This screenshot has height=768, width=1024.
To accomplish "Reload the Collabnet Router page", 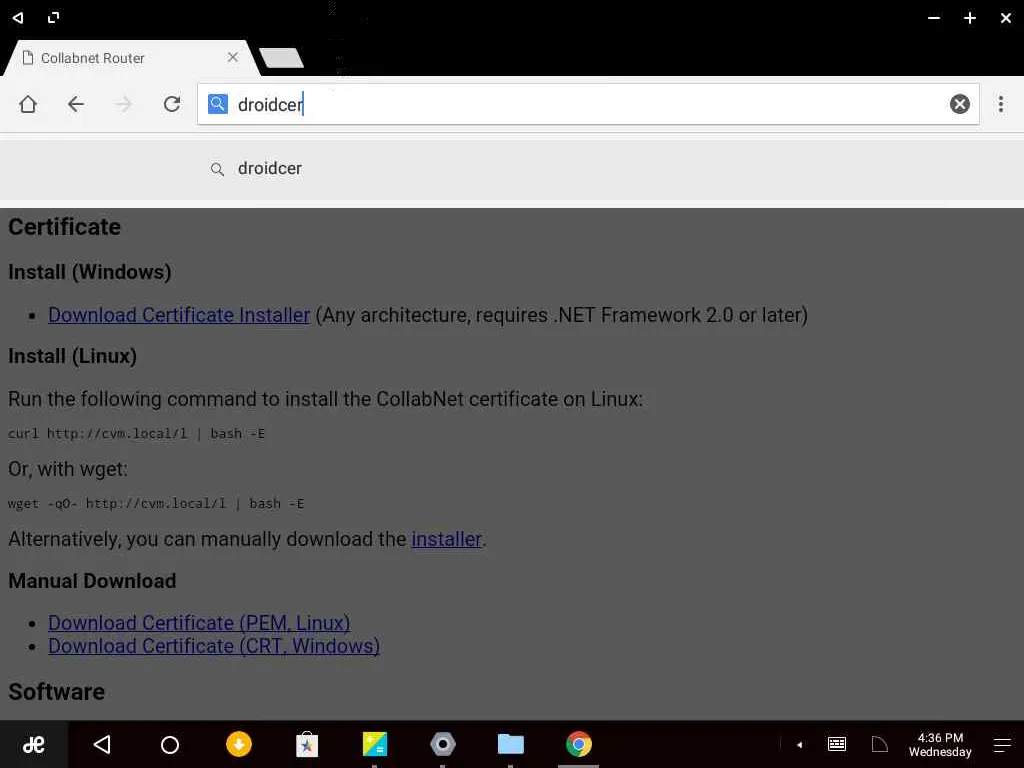I will (x=172, y=104).
